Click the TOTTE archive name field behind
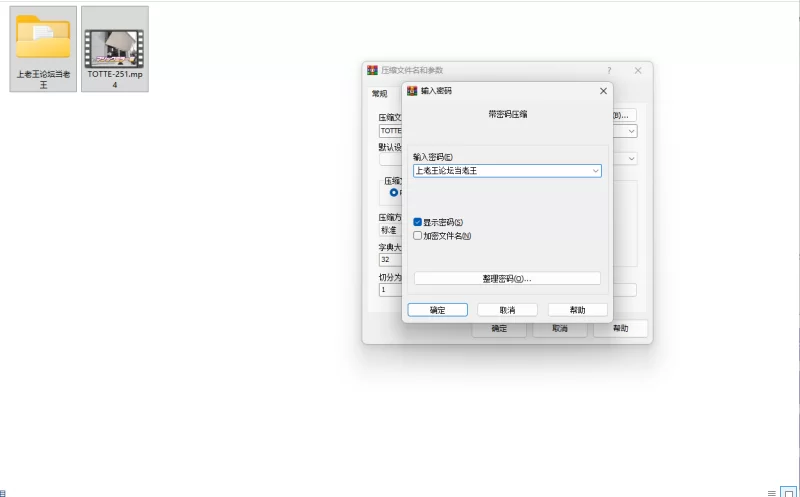Viewport: 800px width, 497px height. 391,131
